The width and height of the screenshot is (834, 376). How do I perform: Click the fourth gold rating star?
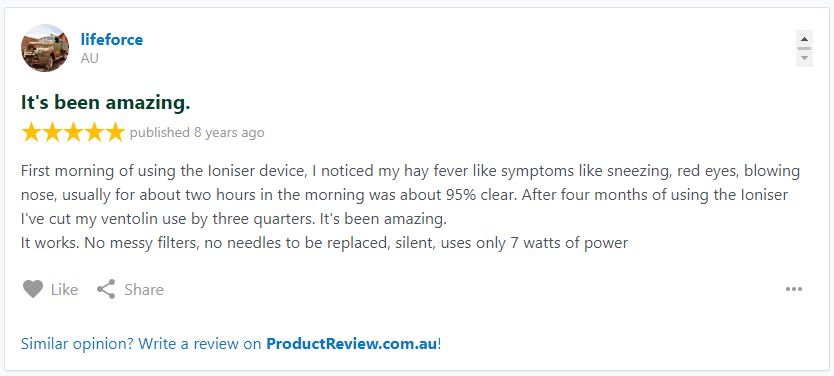coord(94,132)
